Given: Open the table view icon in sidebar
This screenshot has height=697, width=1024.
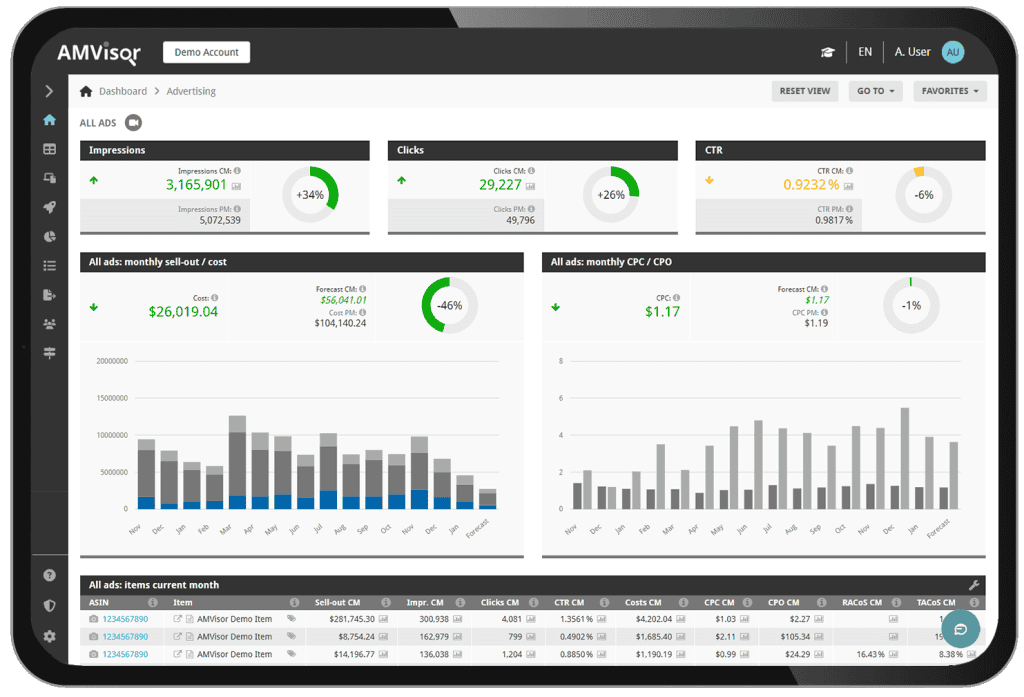Looking at the screenshot, I should [49, 149].
